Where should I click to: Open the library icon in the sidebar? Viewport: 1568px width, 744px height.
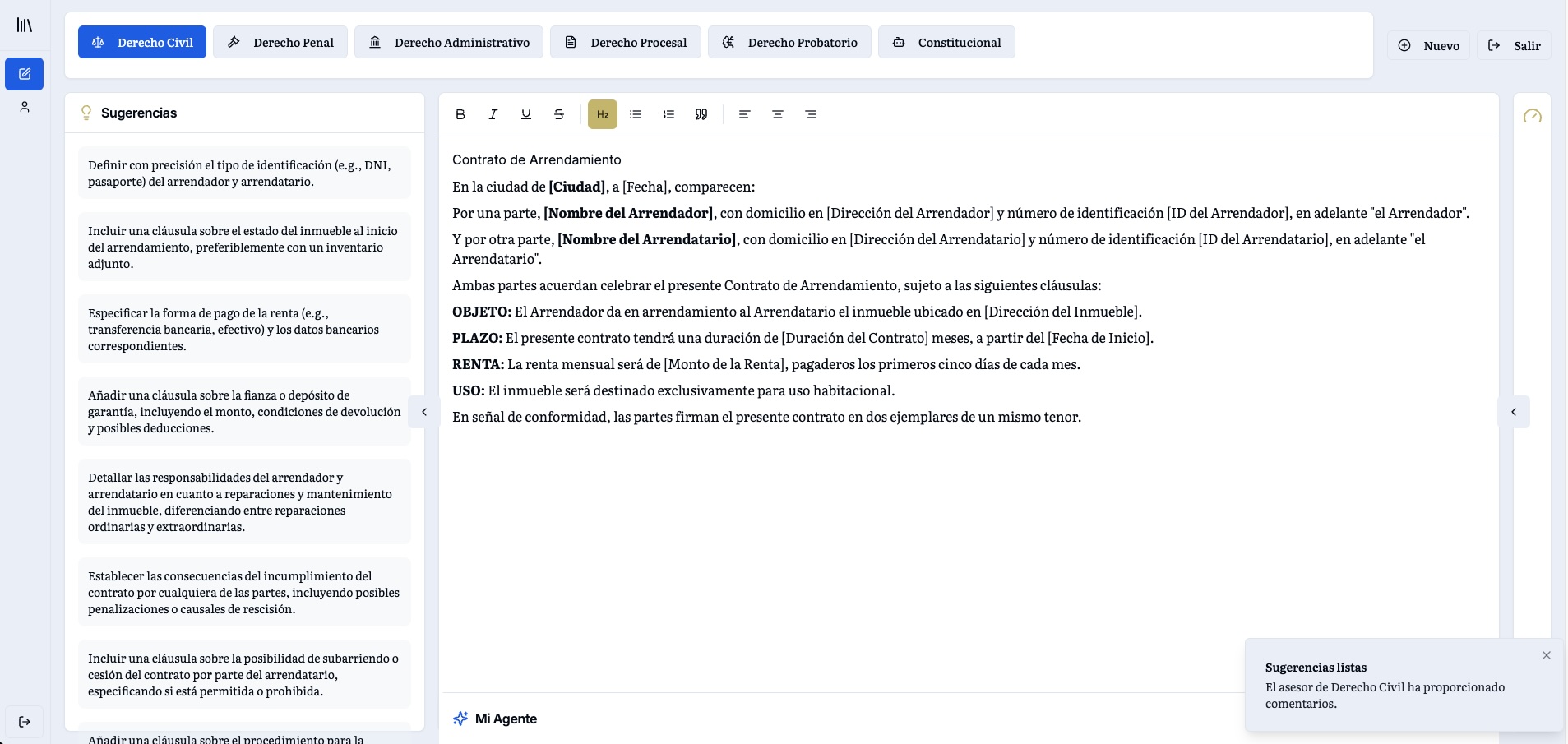click(x=24, y=25)
